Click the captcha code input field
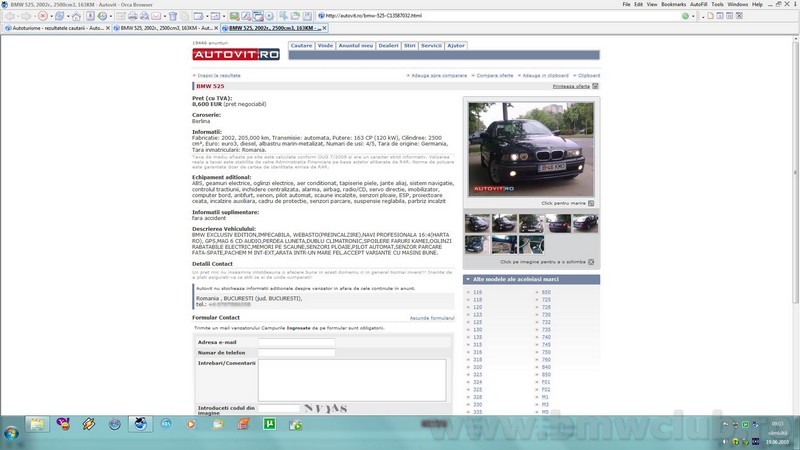800x450 pixels. click(279, 408)
